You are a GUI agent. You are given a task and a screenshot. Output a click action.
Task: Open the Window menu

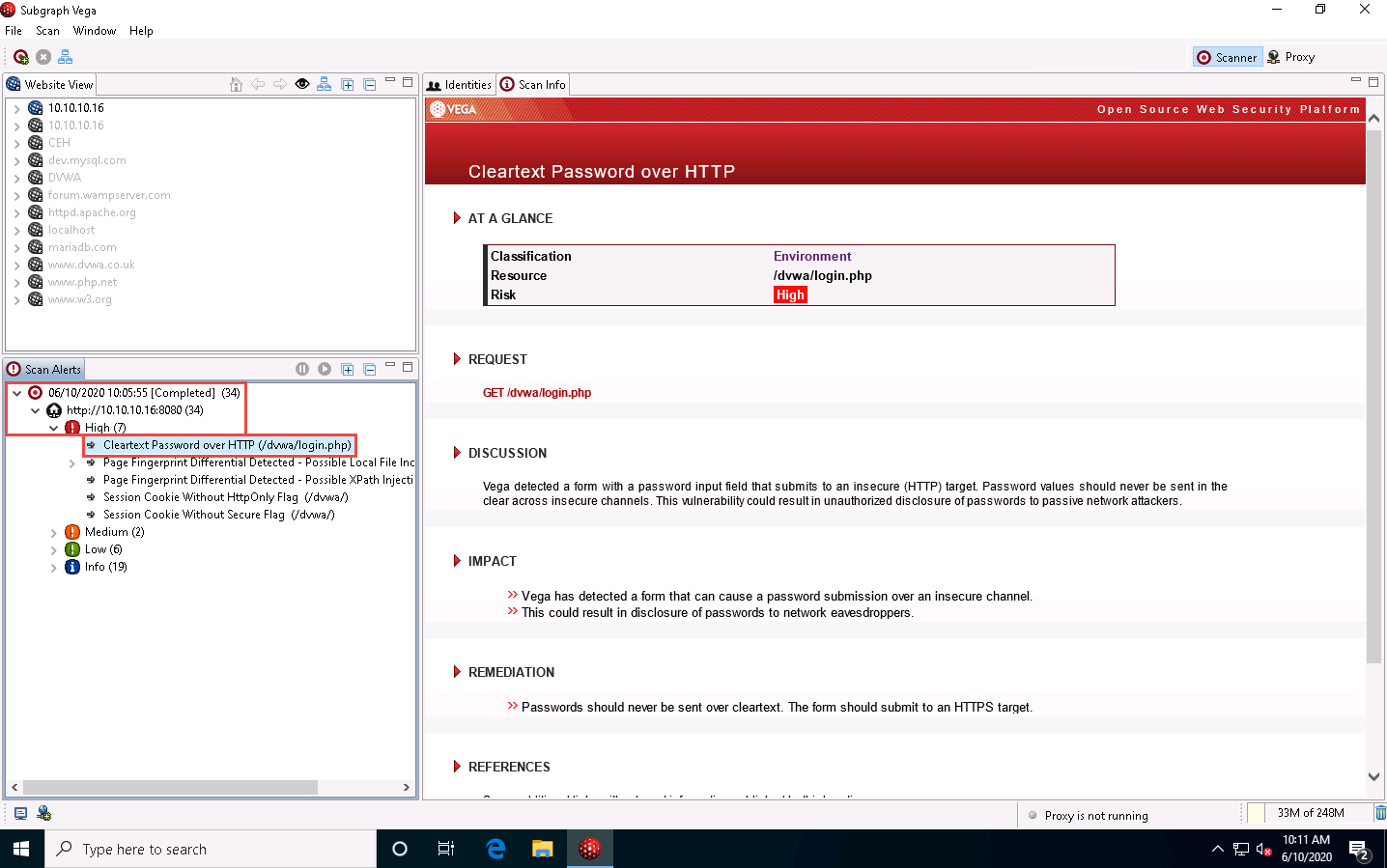(95, 31)
